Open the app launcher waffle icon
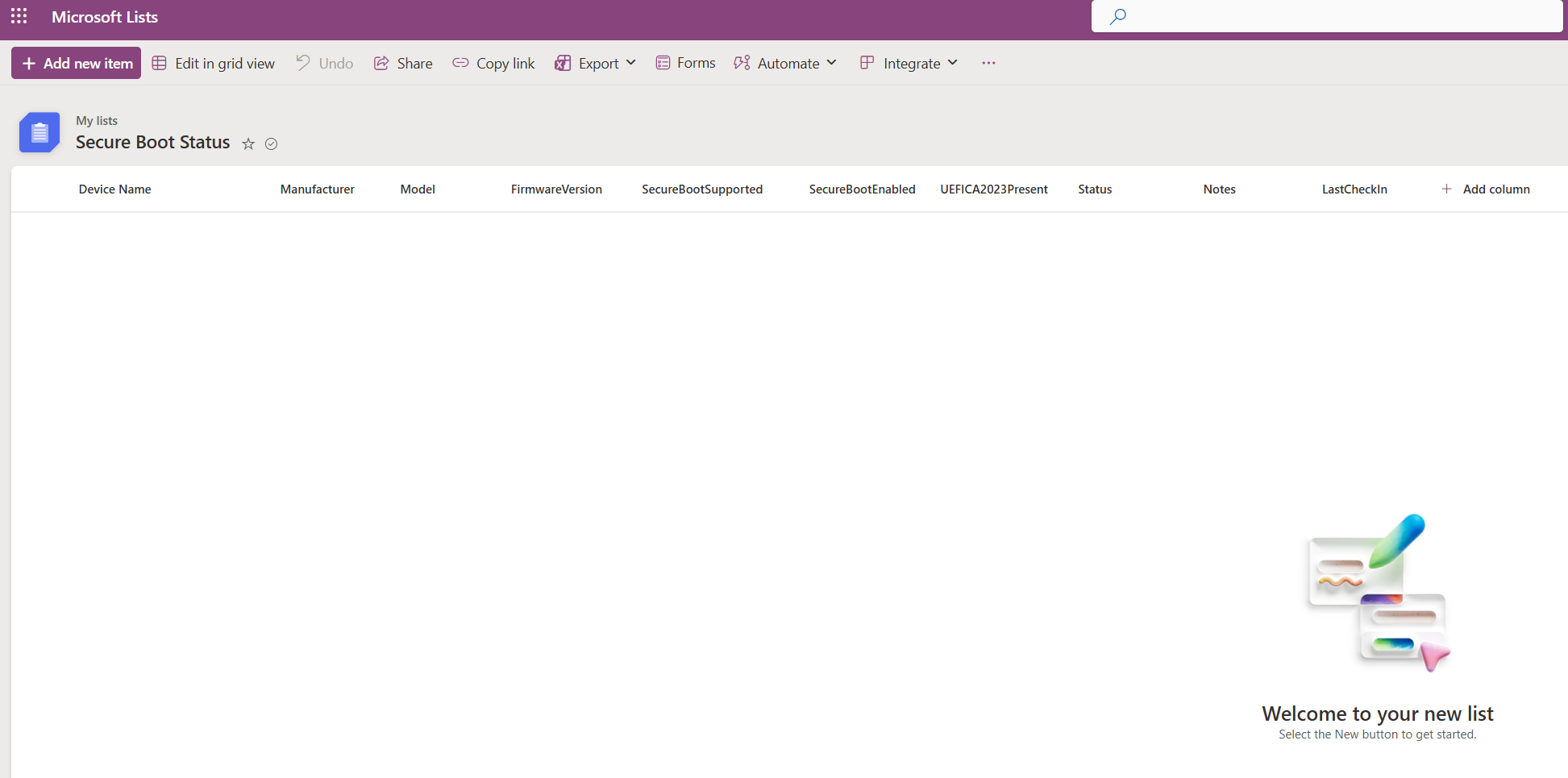The width and height of the screenshot is (1568, 778). 19,16
